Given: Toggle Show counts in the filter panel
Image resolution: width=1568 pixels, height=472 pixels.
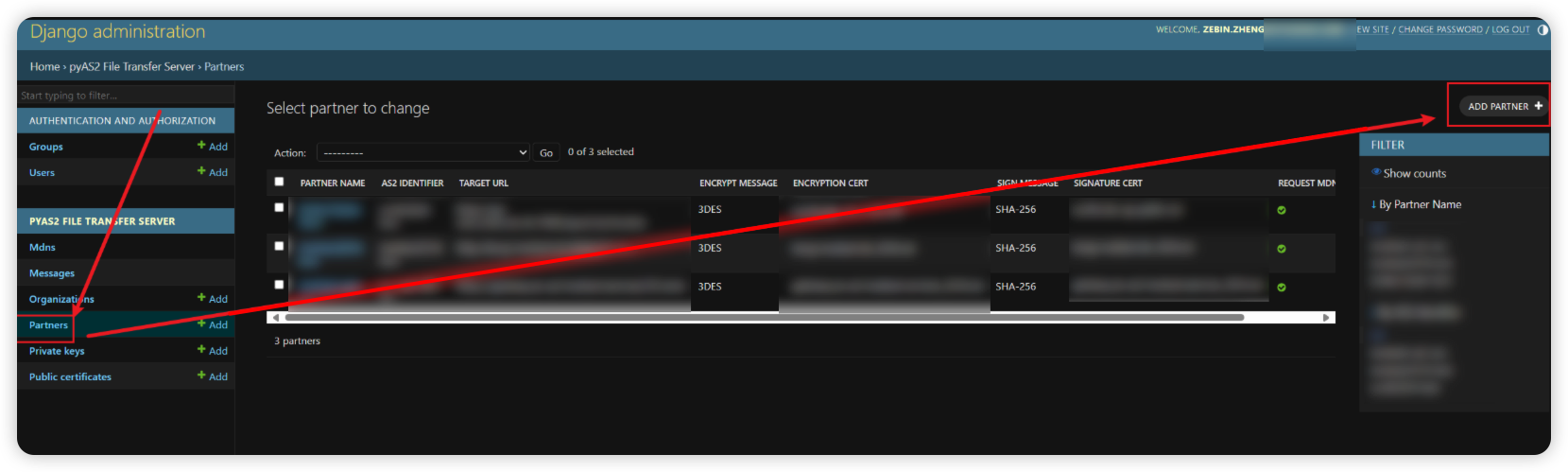Looking at the screenshot, I should (x=1413, y=173).
